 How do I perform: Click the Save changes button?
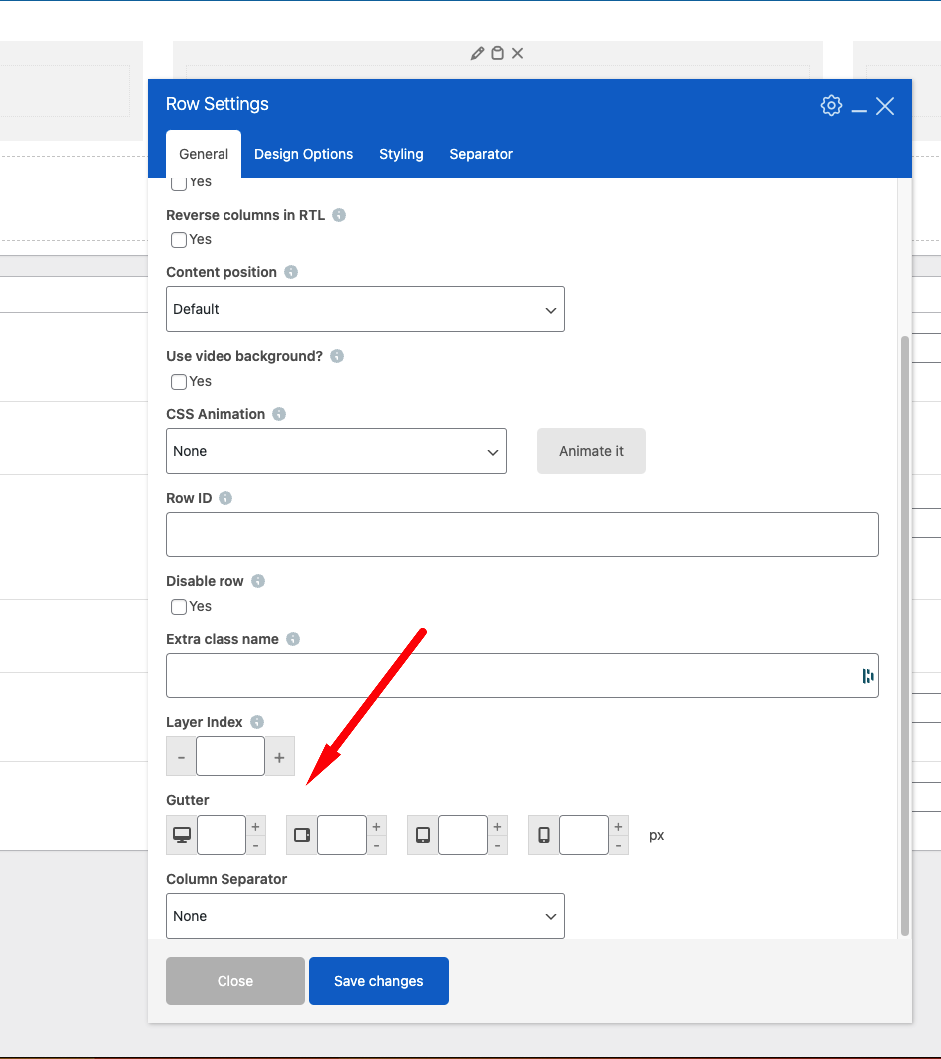pos(379,981)
